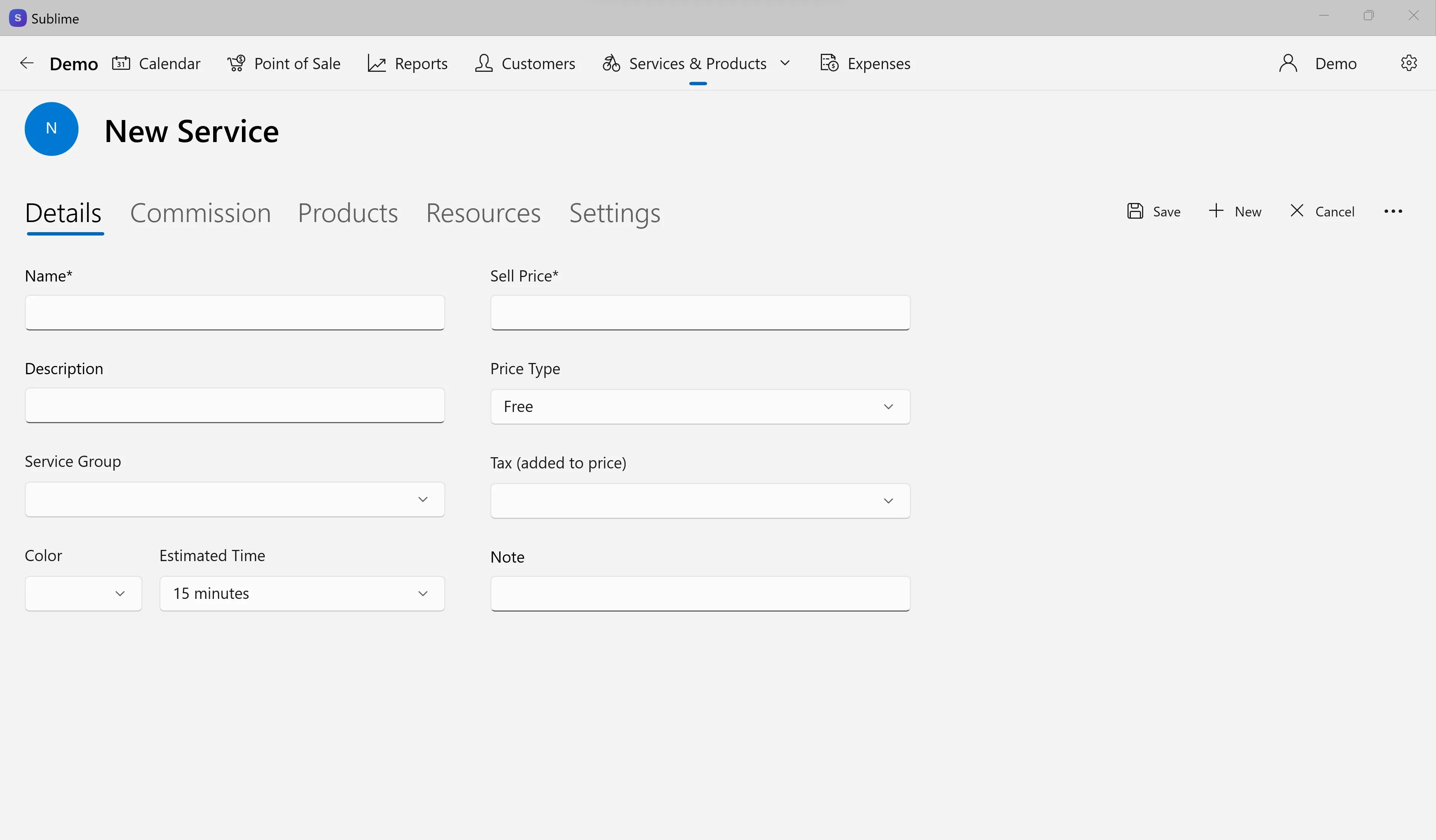Click the Demo user profile icon
Image resolution: width=1436 pixels, height=840 pixels.
[x=1288, y=63]
